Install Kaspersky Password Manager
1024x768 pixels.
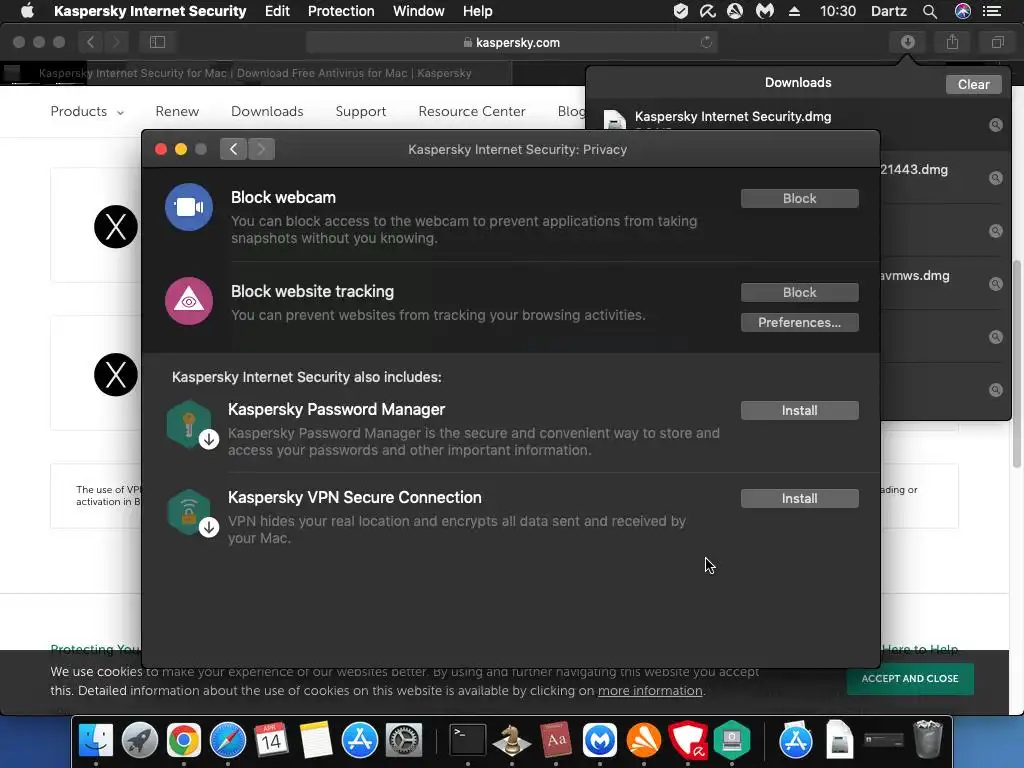point(799,410)
